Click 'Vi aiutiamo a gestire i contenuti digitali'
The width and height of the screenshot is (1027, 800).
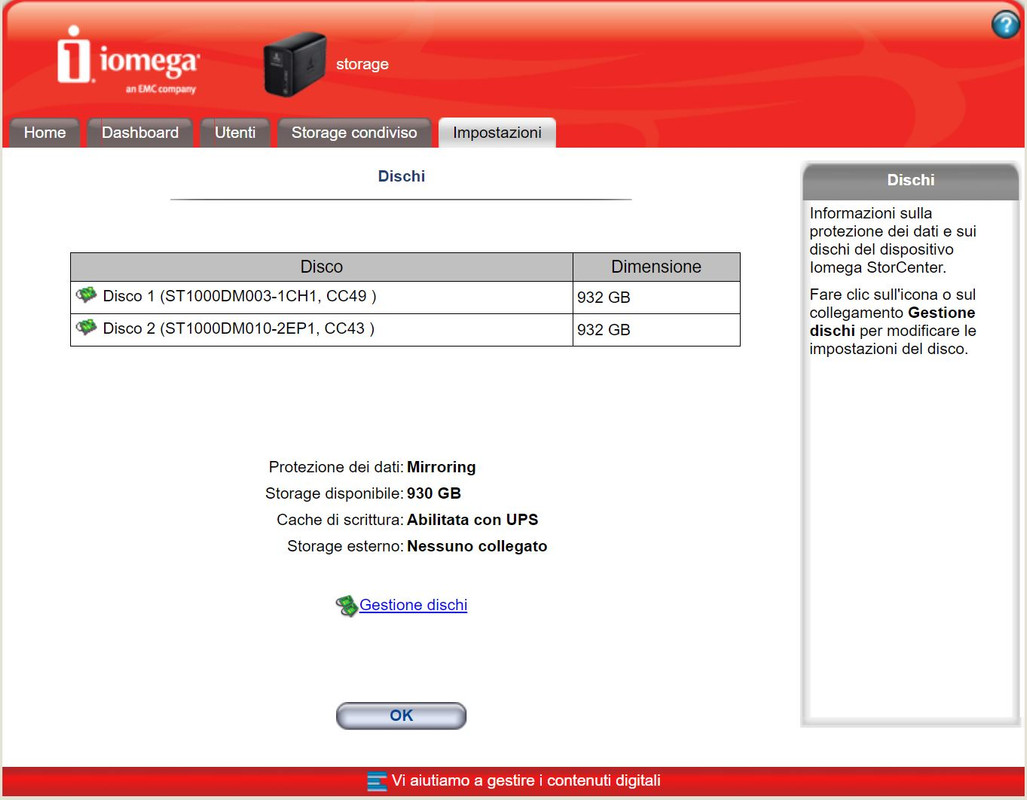click(526, 780)
